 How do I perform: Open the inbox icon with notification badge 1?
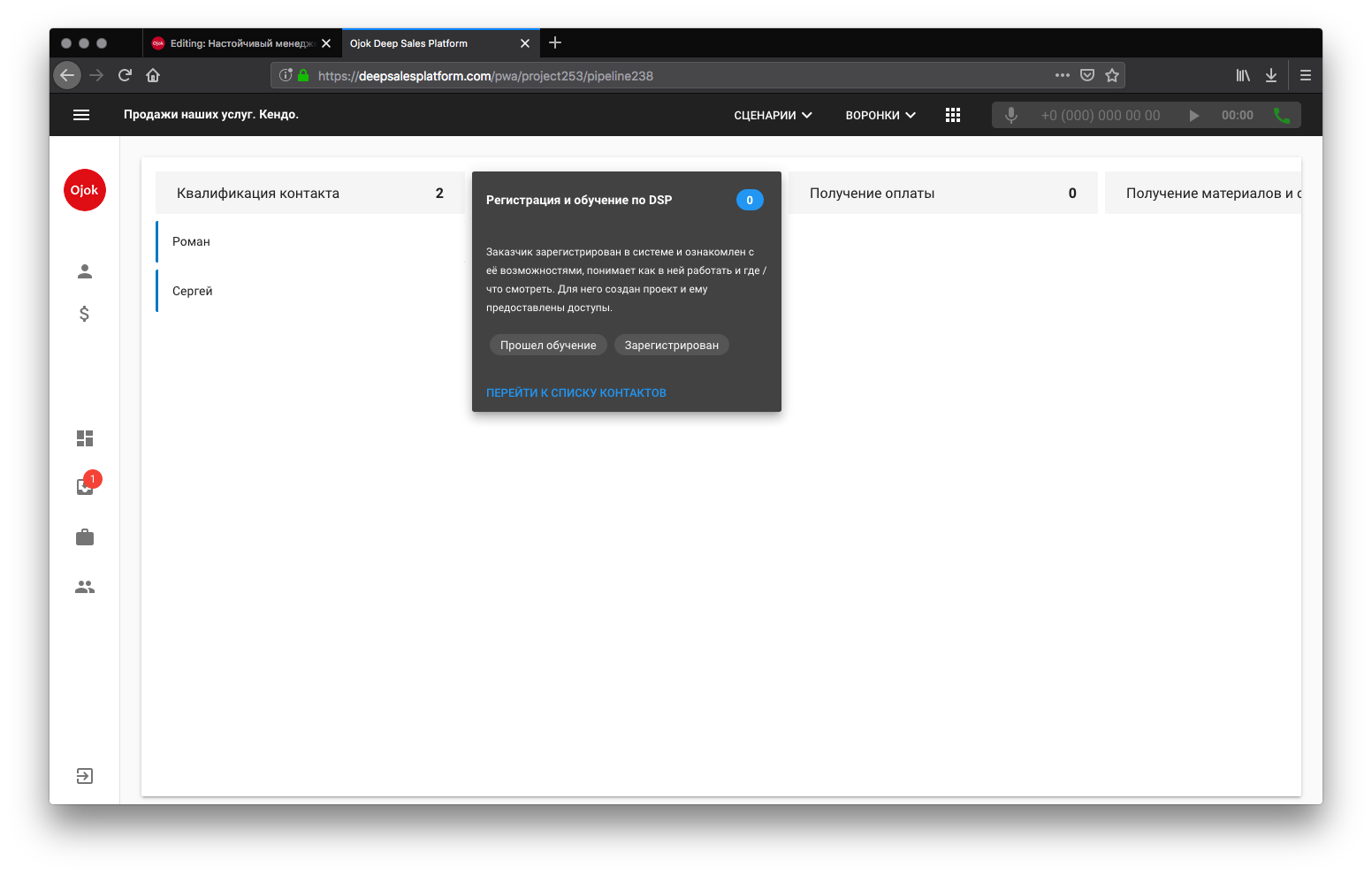click(x=84, y=486)
